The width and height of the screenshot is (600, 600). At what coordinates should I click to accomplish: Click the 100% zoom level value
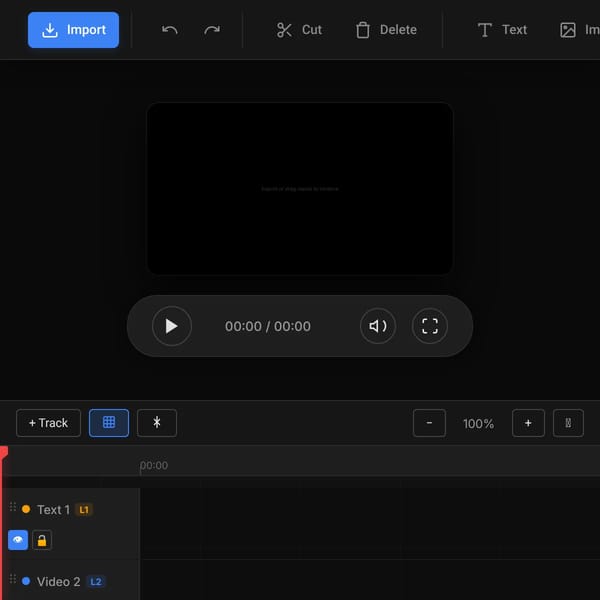[x=478, y=424]
